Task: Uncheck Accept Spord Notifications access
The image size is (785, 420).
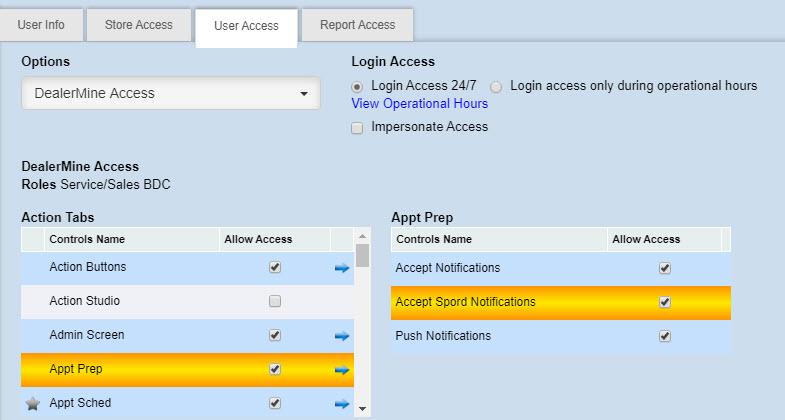Action: pyautogui.click(x=665, y=302)
